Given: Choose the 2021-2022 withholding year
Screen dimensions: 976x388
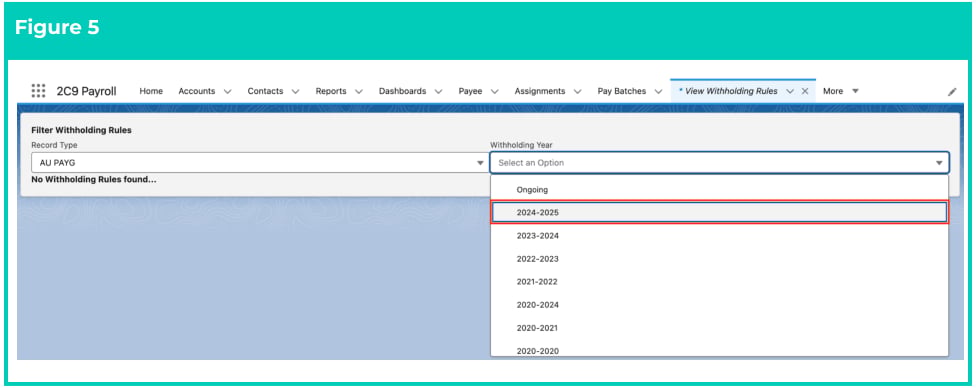Looking at the screenshot, I should [x=720, y=282].
